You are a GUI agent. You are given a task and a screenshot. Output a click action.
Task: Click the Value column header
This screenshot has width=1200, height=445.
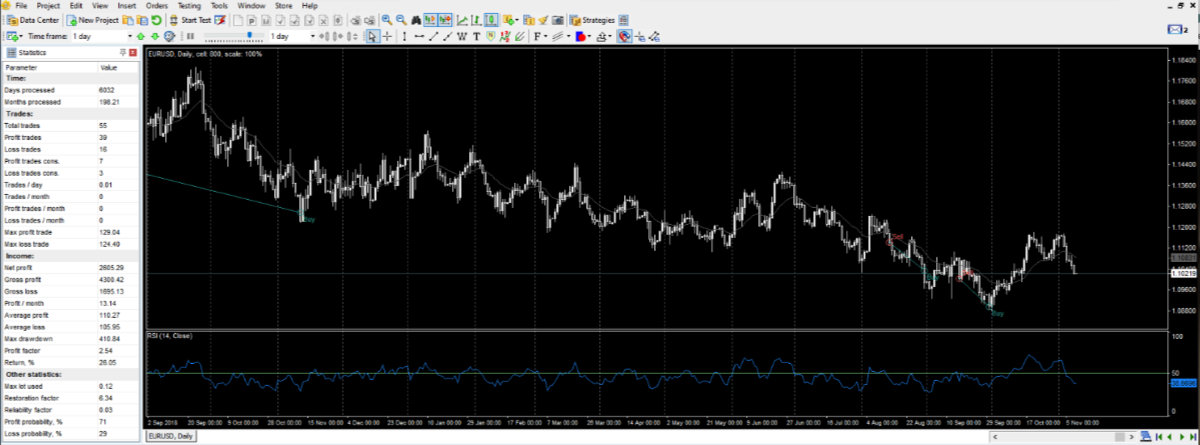coord(118,67)
